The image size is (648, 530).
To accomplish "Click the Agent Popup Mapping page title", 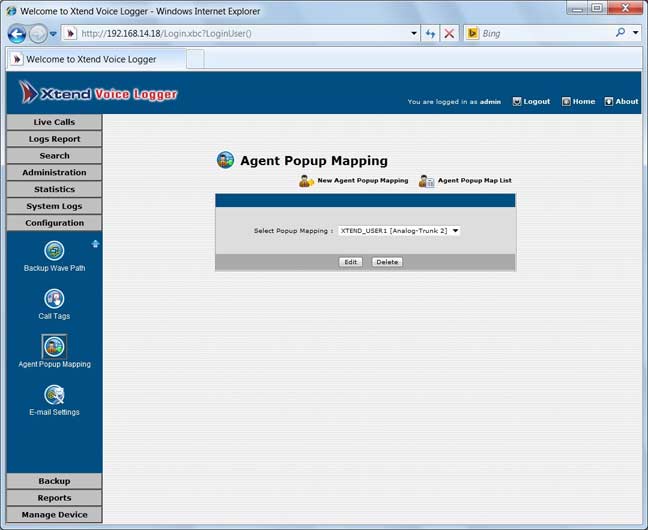I will 314,160.
